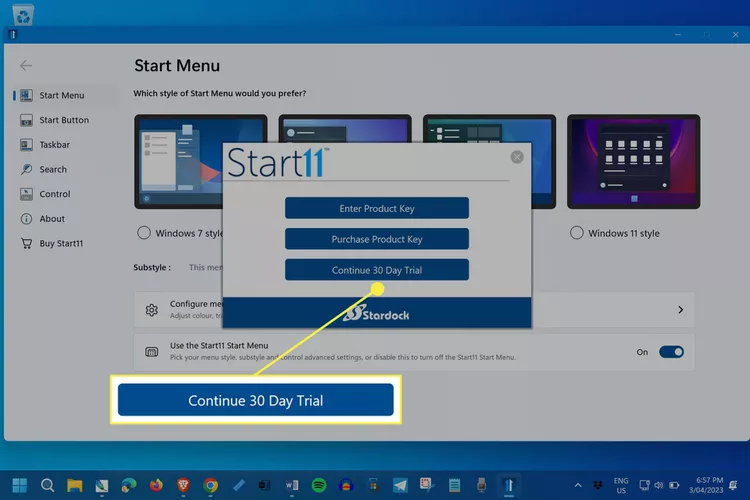This screenshot has height=500, width=750.
Task: Open taskbar Search magnifier
Action: pyautogui.click(x=47, y=486)
